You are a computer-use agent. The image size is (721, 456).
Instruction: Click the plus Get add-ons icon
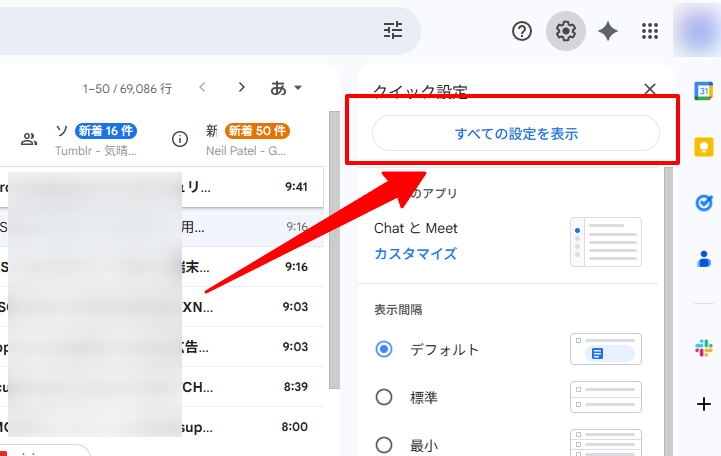[x=704, y=404]
